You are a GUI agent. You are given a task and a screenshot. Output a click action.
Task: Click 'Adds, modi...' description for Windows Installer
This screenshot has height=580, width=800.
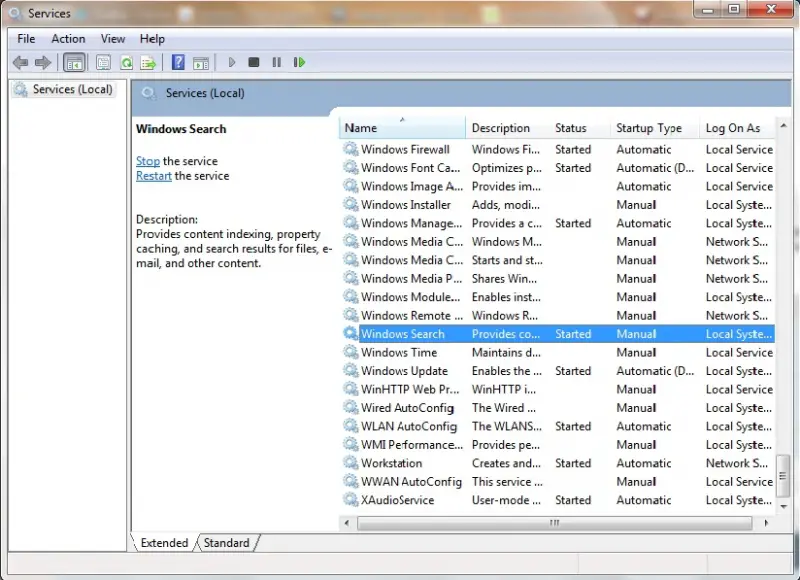(x=506, y=205)
